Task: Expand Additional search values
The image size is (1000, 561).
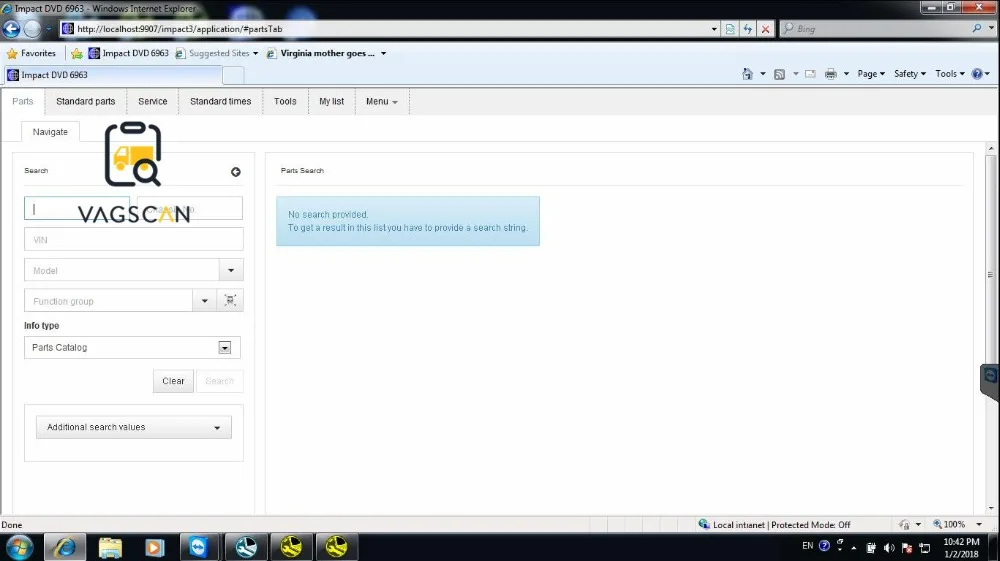Action: tap(134, 427)
